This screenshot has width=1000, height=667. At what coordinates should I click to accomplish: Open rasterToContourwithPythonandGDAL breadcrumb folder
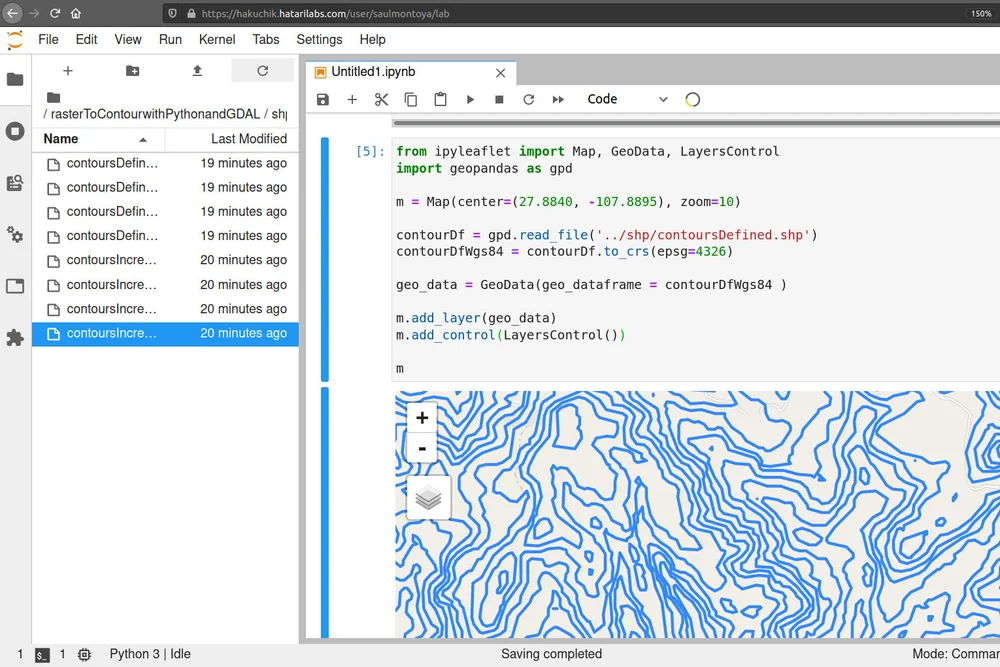155,114
